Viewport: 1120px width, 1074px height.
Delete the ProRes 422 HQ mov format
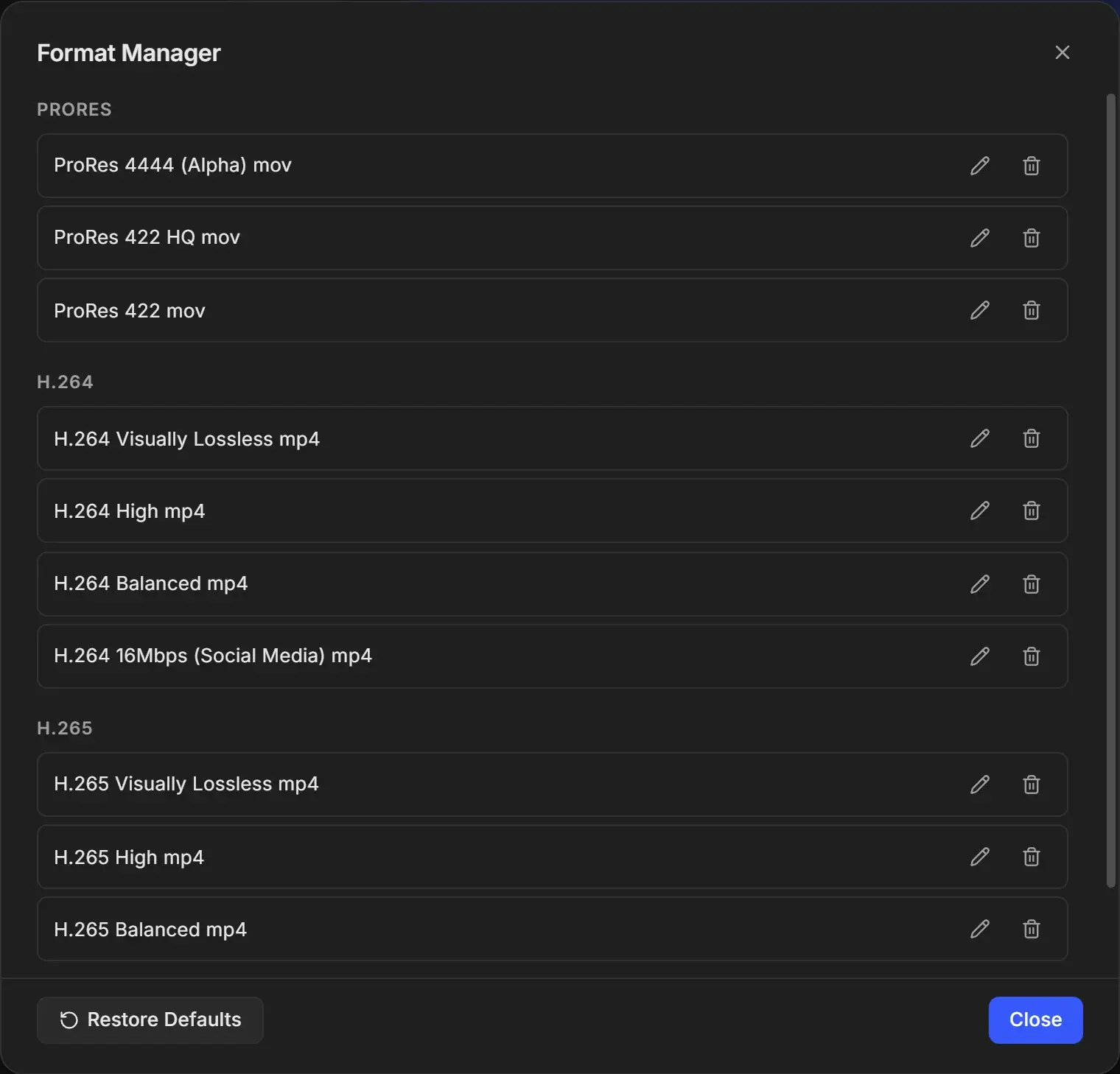[1032, 238]
